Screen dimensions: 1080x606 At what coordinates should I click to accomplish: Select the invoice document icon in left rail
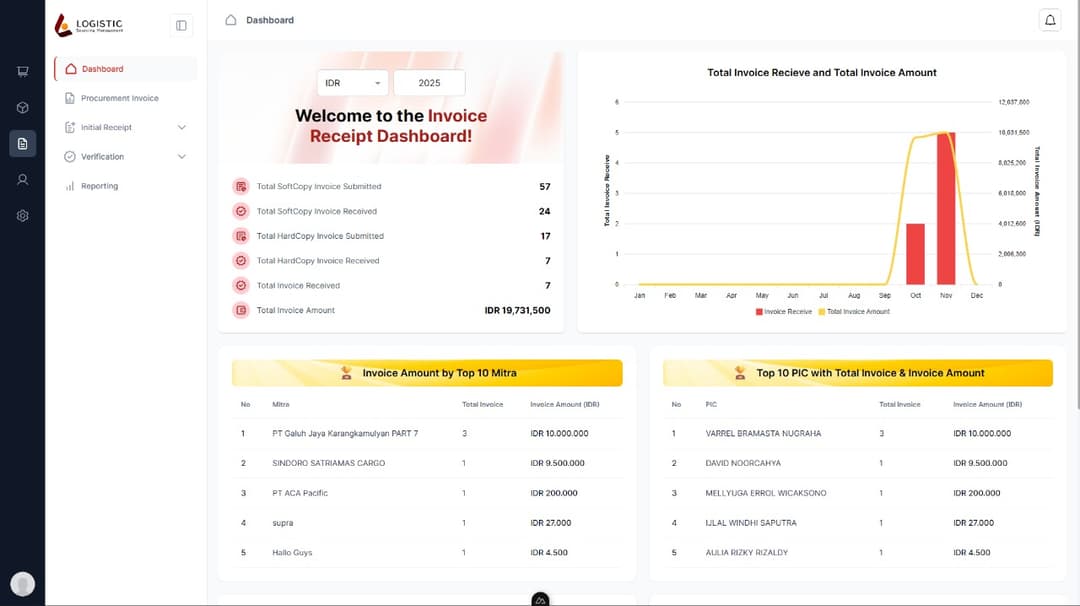coord(22,144)
